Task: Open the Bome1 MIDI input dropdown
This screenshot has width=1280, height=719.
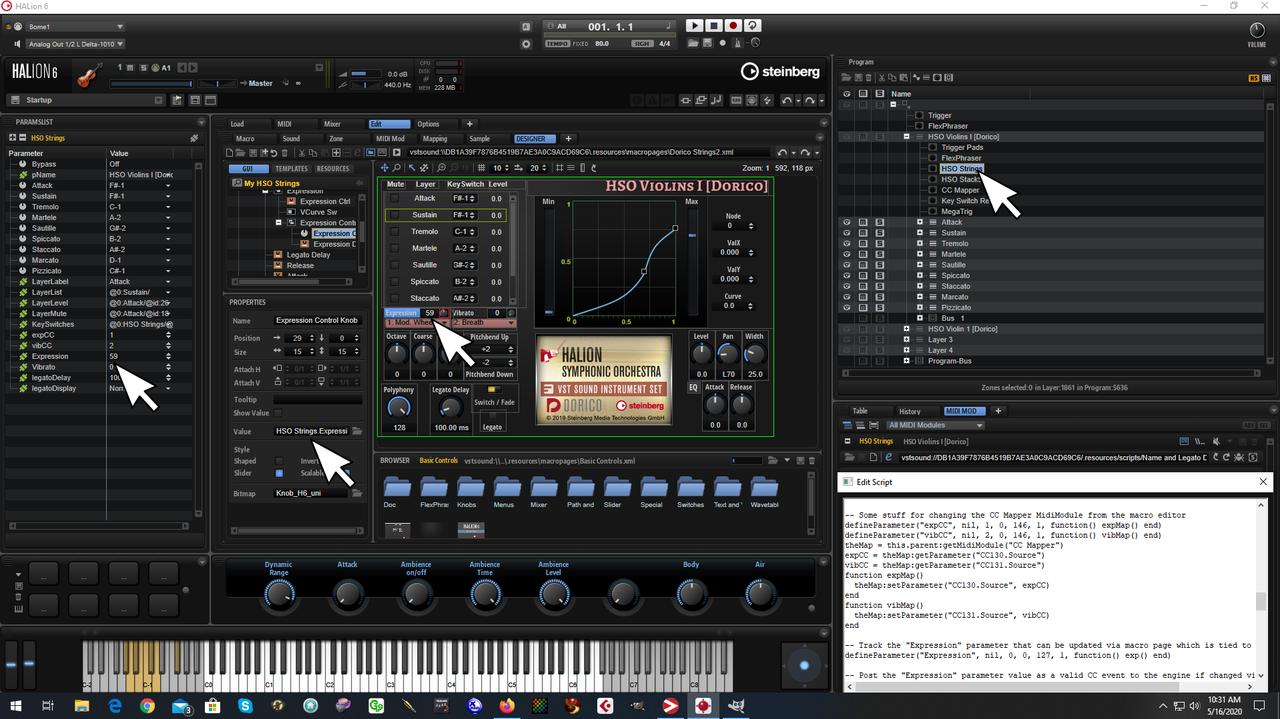Action: click(76, 26)
